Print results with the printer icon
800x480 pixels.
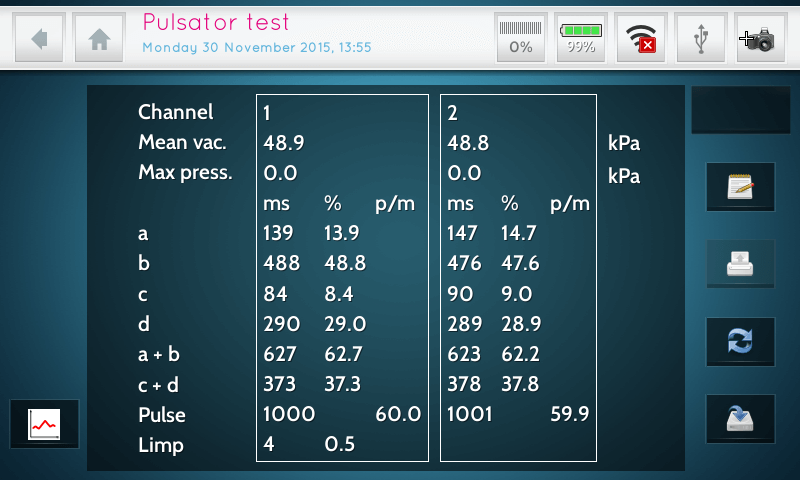740,264
